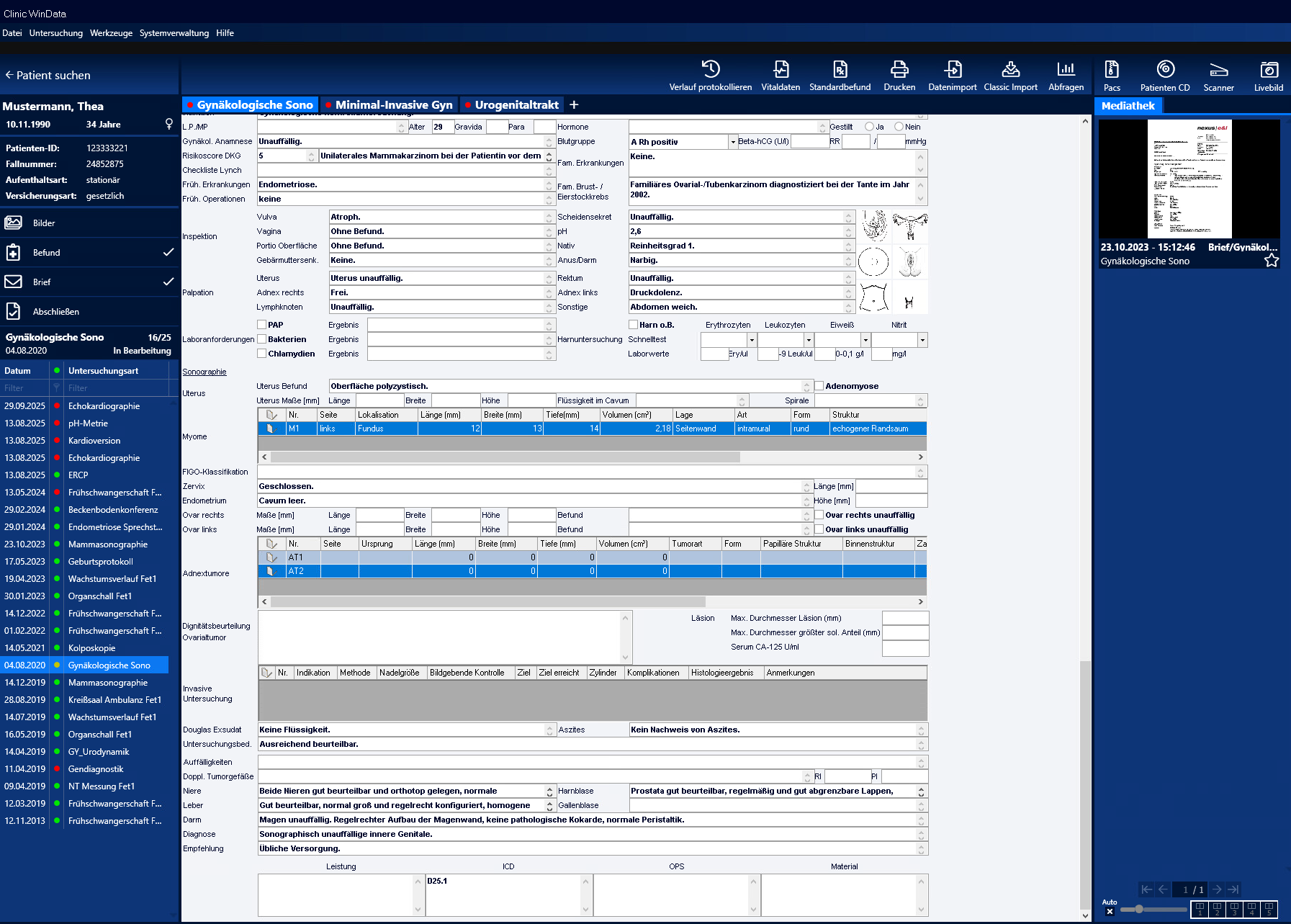
Task: Open Verlauf protokollieren history icon
Action: (710, 69)
